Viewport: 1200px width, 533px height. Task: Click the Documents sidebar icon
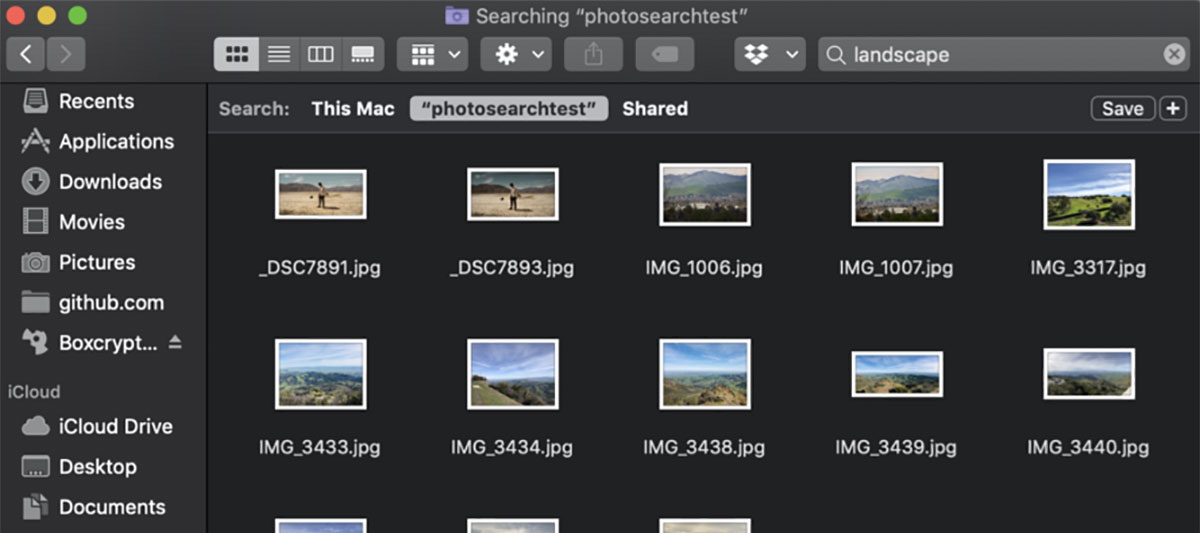point(35,507)
